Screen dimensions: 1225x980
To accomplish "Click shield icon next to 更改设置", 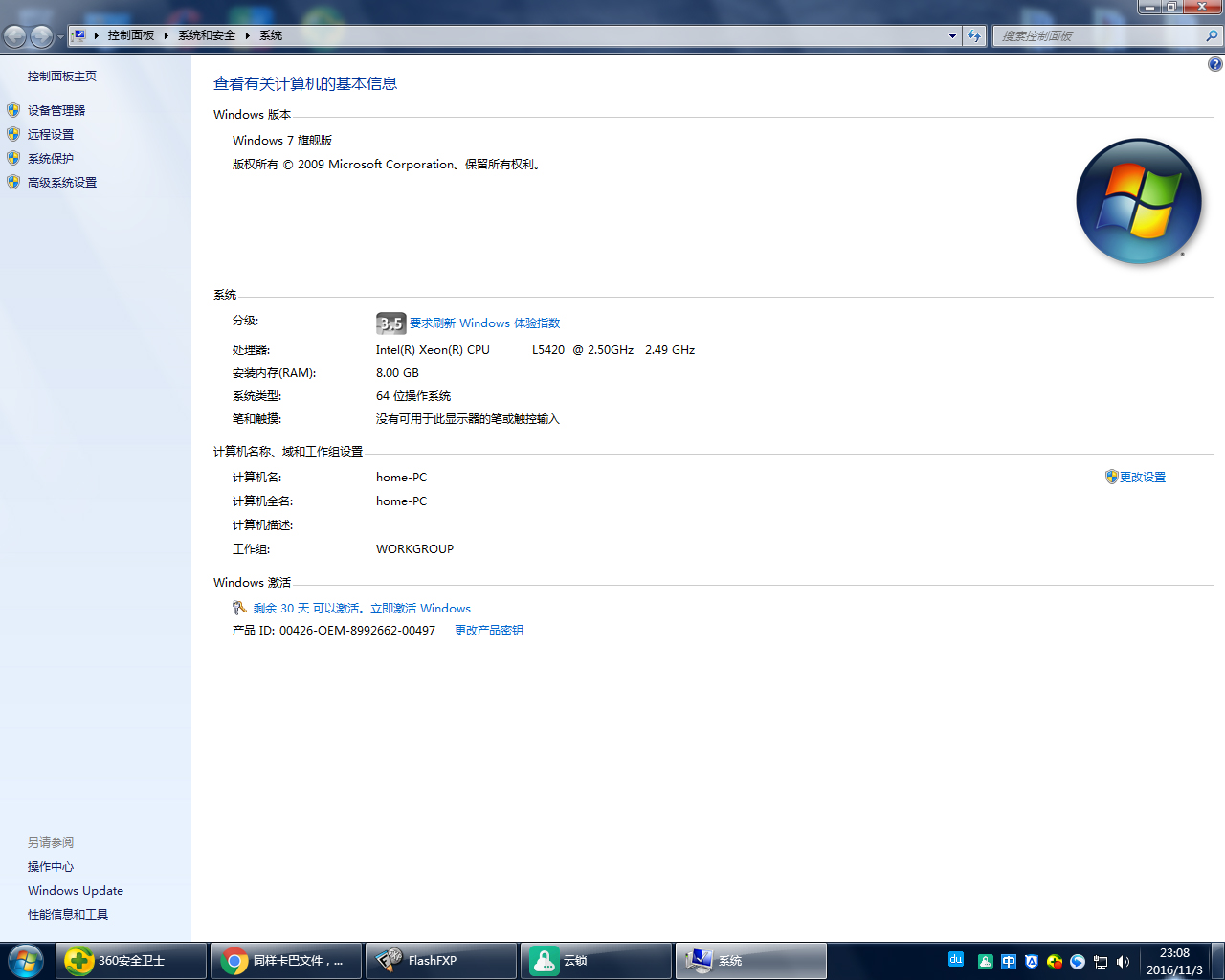I will (x=1111, y=477).
